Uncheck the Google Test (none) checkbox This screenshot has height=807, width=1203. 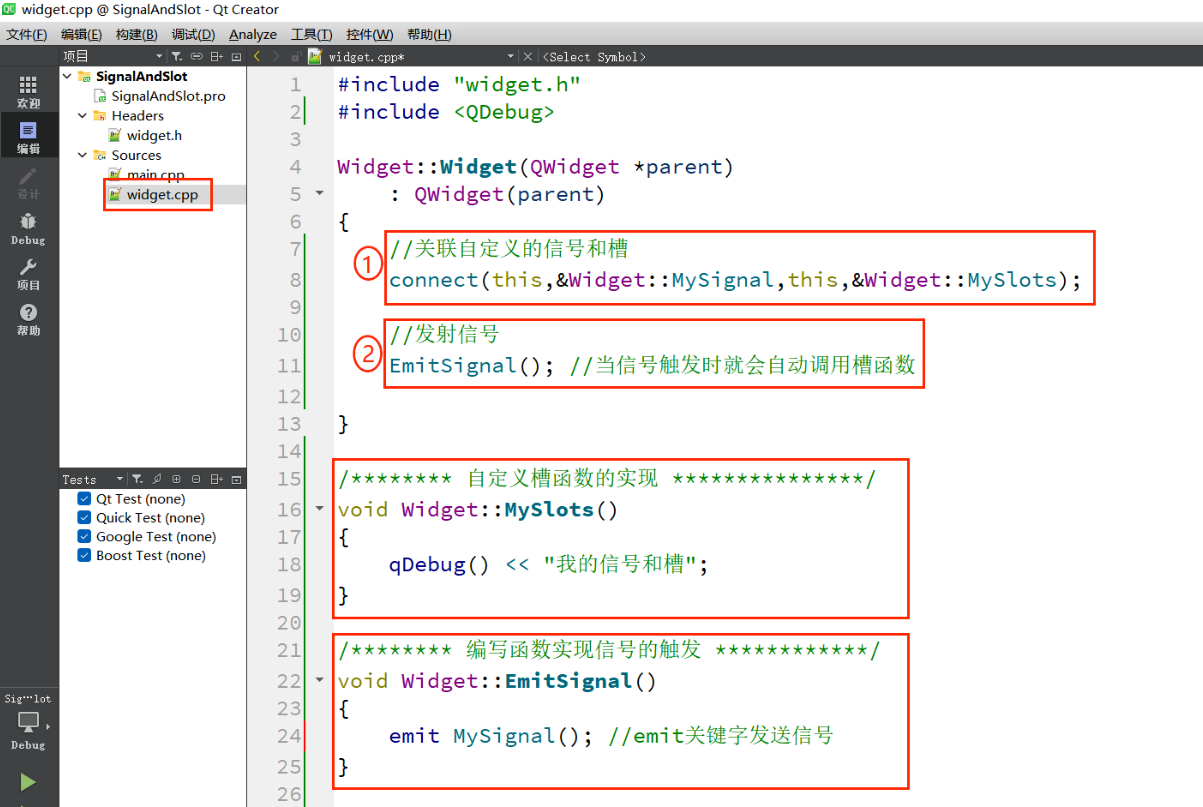click(85, 537)
